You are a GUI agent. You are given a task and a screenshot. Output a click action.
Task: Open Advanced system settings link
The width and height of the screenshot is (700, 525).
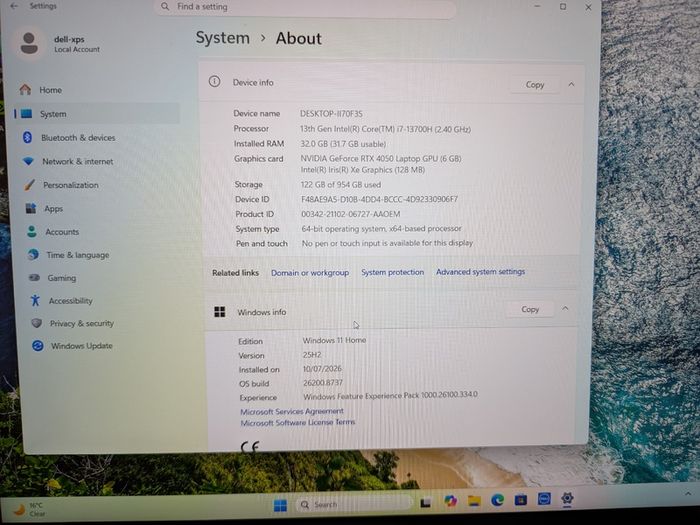pos(480,271)
